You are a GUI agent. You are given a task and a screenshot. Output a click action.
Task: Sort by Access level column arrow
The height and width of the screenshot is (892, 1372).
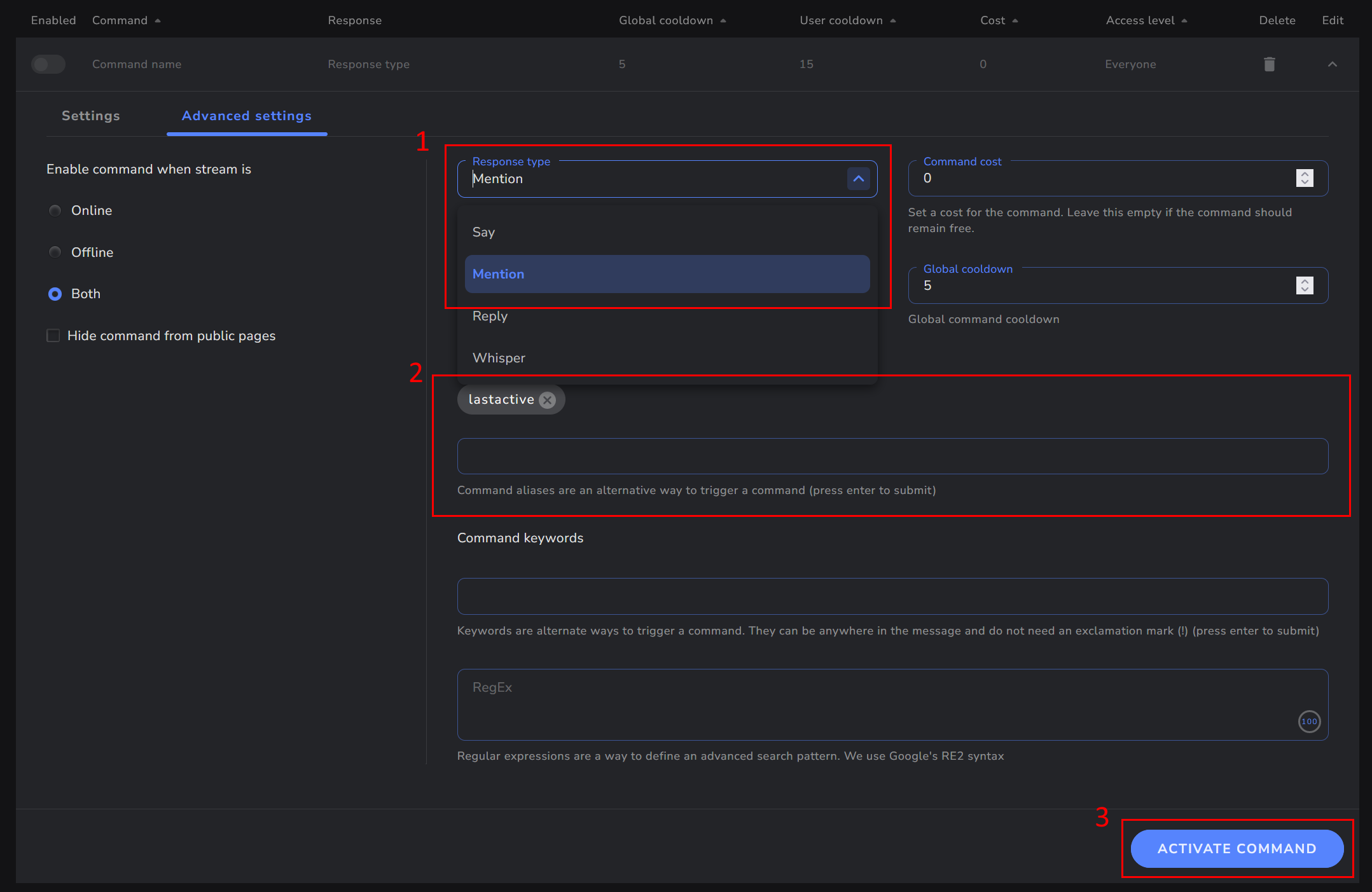tap(1184, 21)
